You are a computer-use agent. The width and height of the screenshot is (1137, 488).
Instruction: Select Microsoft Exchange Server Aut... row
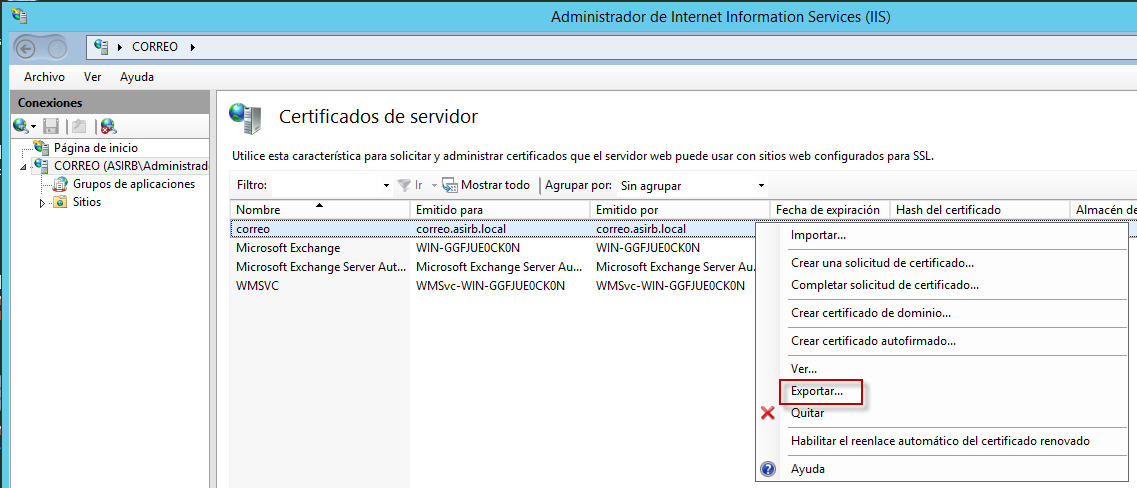(493, 267)
